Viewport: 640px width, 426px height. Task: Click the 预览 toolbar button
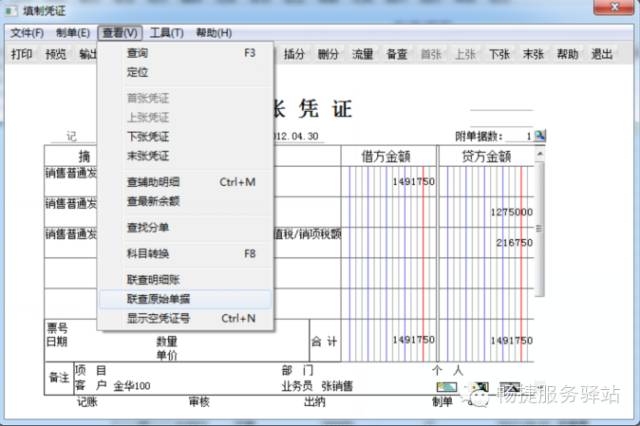pos(56,54)
